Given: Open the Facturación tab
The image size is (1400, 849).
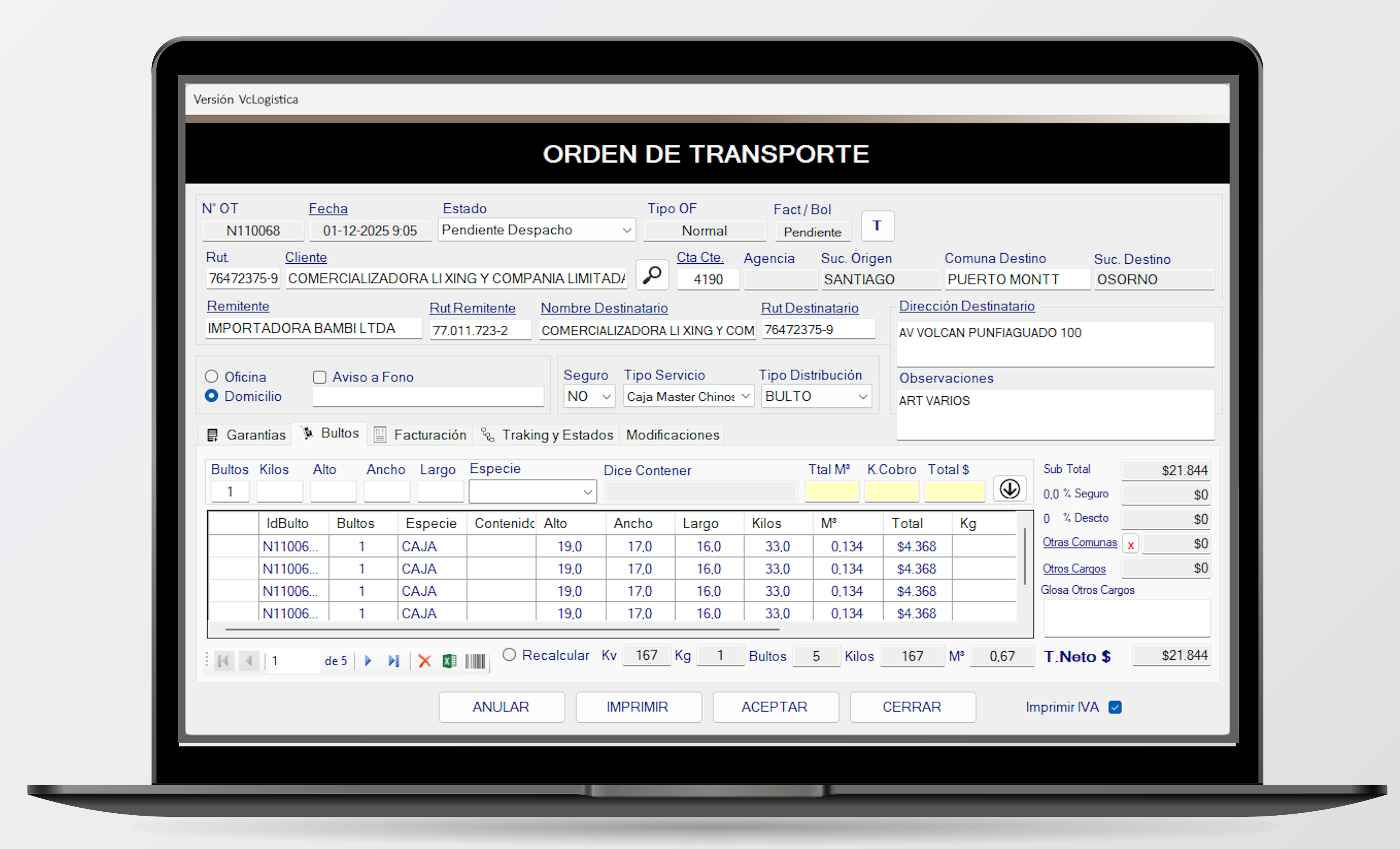Looking at the screenshot, I should coord(420,435).
